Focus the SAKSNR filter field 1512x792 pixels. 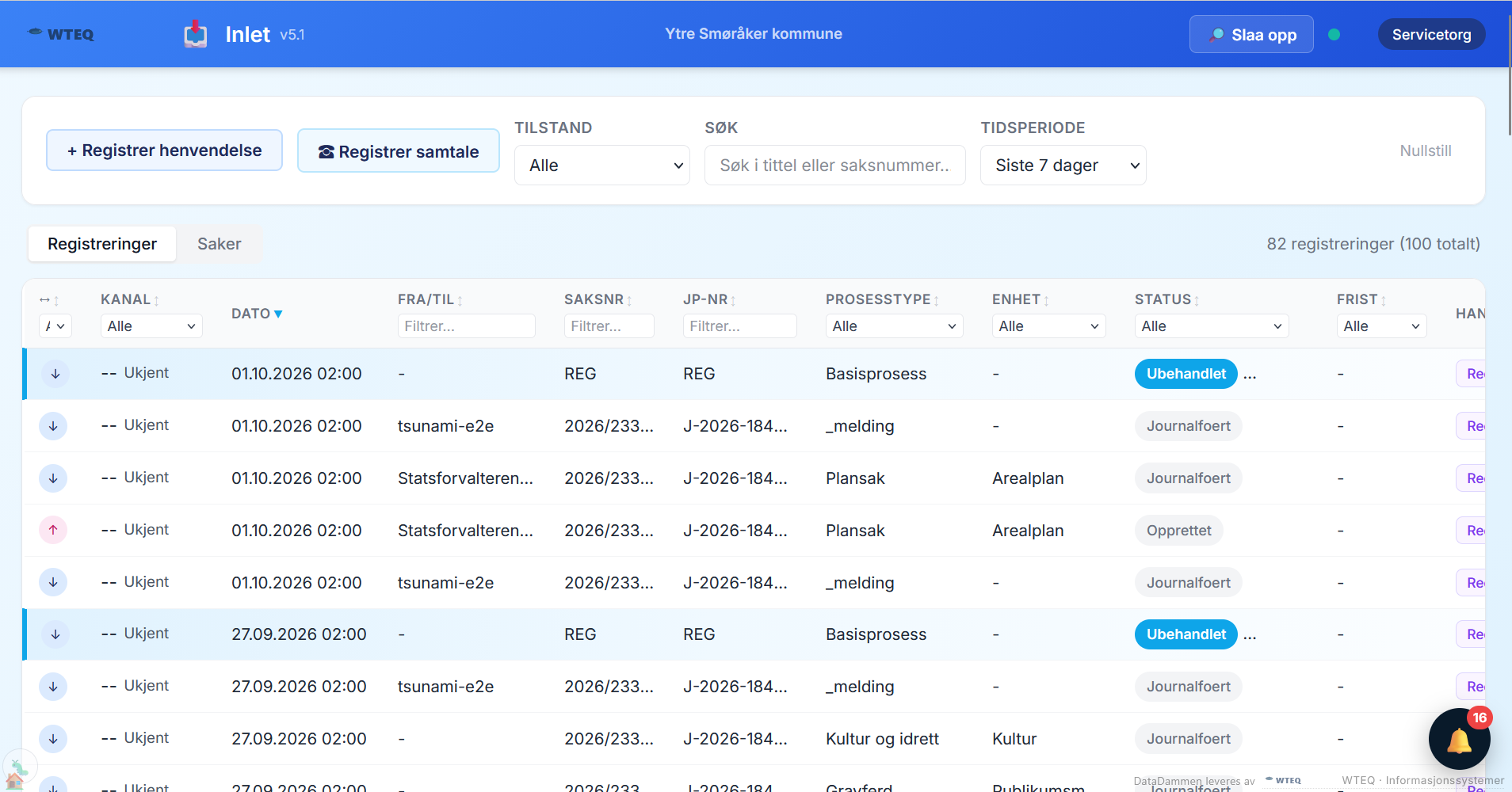pos(609,326)
